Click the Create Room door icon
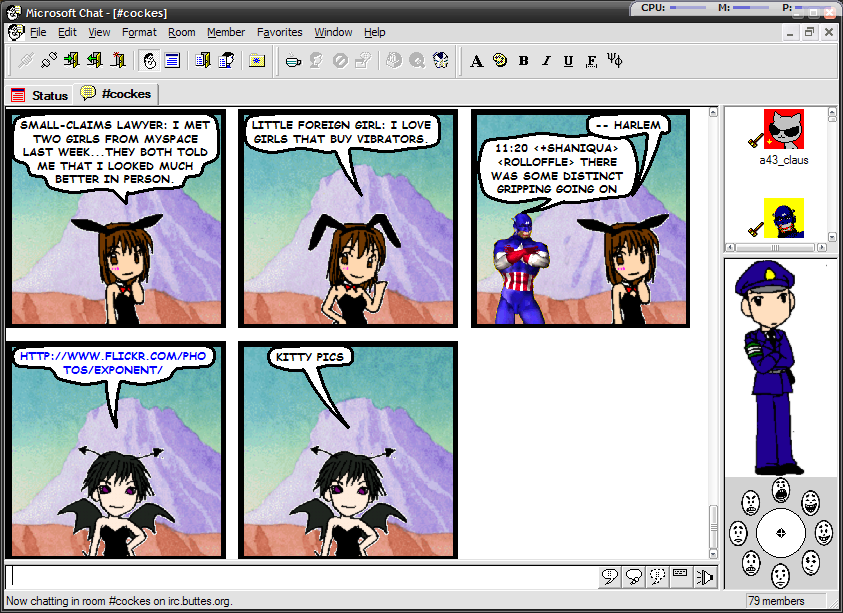This screenshot has height=613, width=843. point(118,61)
